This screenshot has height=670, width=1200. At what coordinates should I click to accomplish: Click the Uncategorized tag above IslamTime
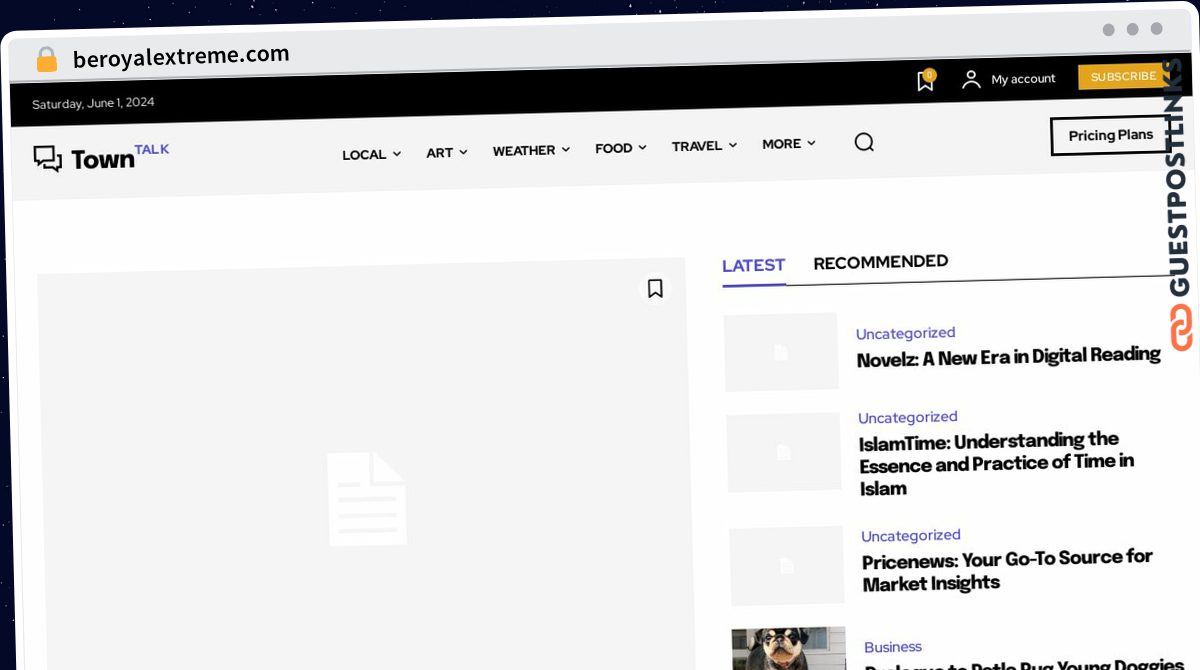point(908,417)
